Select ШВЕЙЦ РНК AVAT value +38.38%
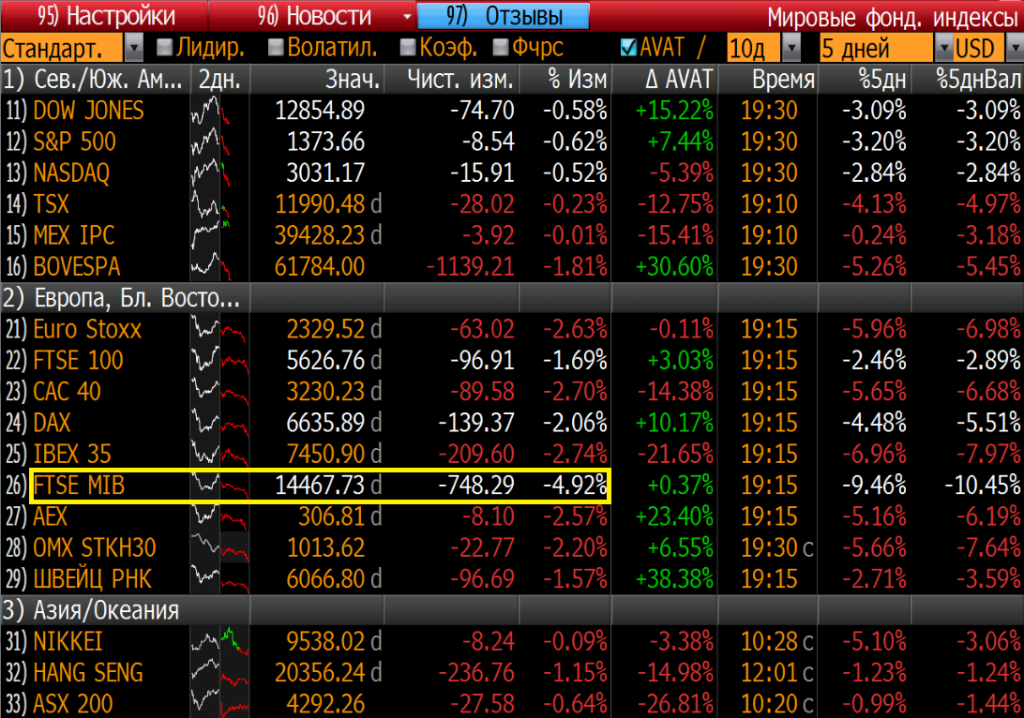 click(x=674, y=579)
